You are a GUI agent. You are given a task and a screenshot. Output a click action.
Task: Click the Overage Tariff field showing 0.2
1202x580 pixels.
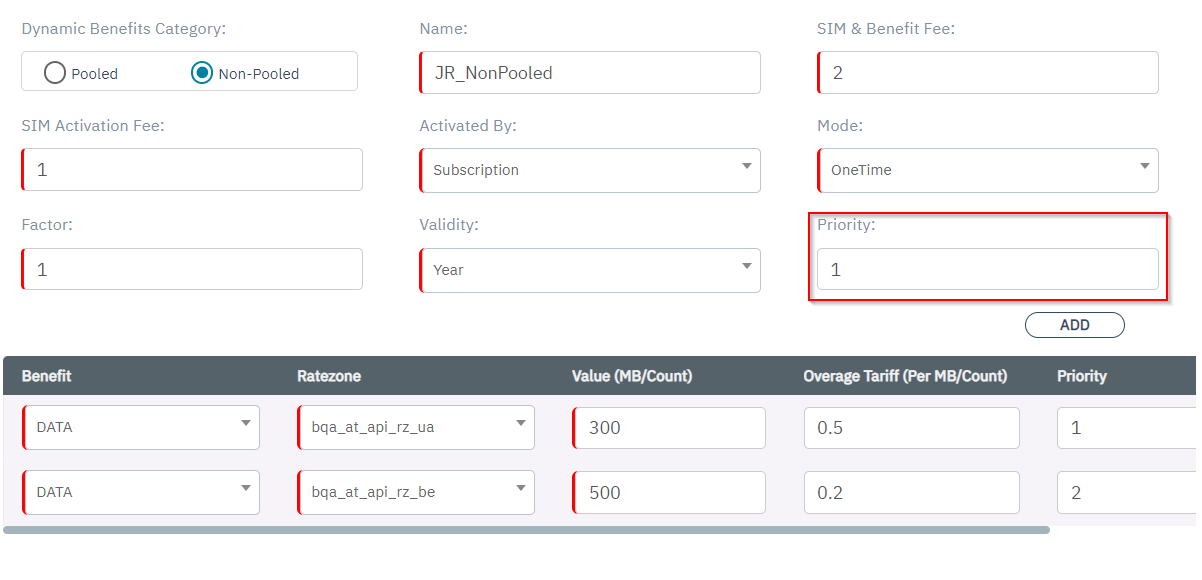[x=911, y=492]
